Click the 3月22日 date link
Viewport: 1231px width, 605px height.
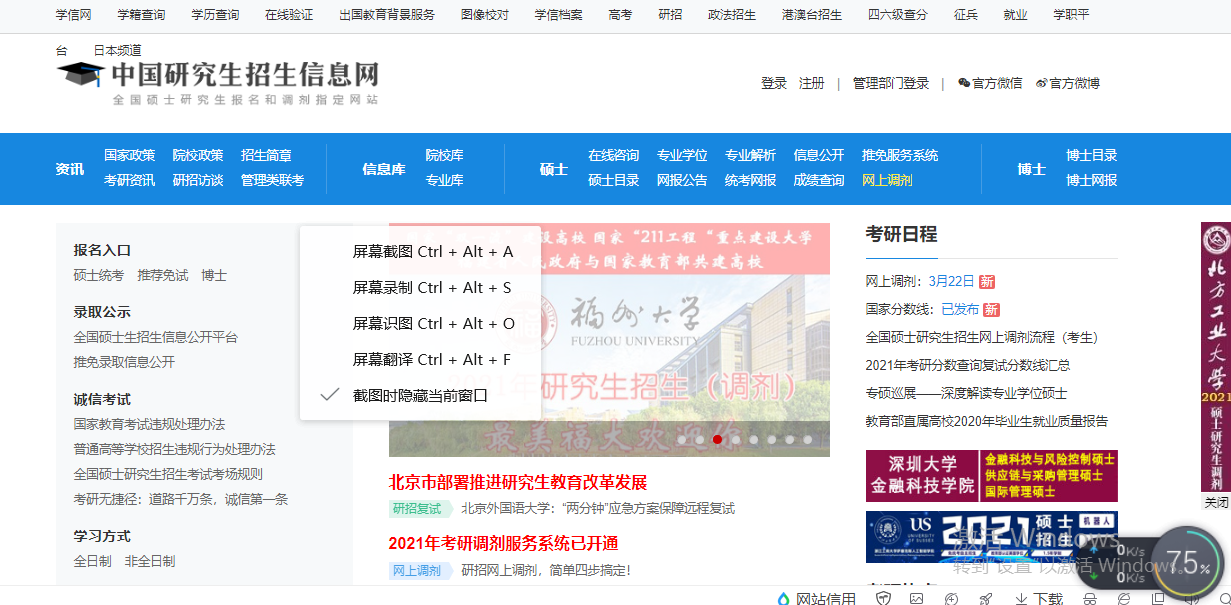pyautogui.click(x=951, y=281)
